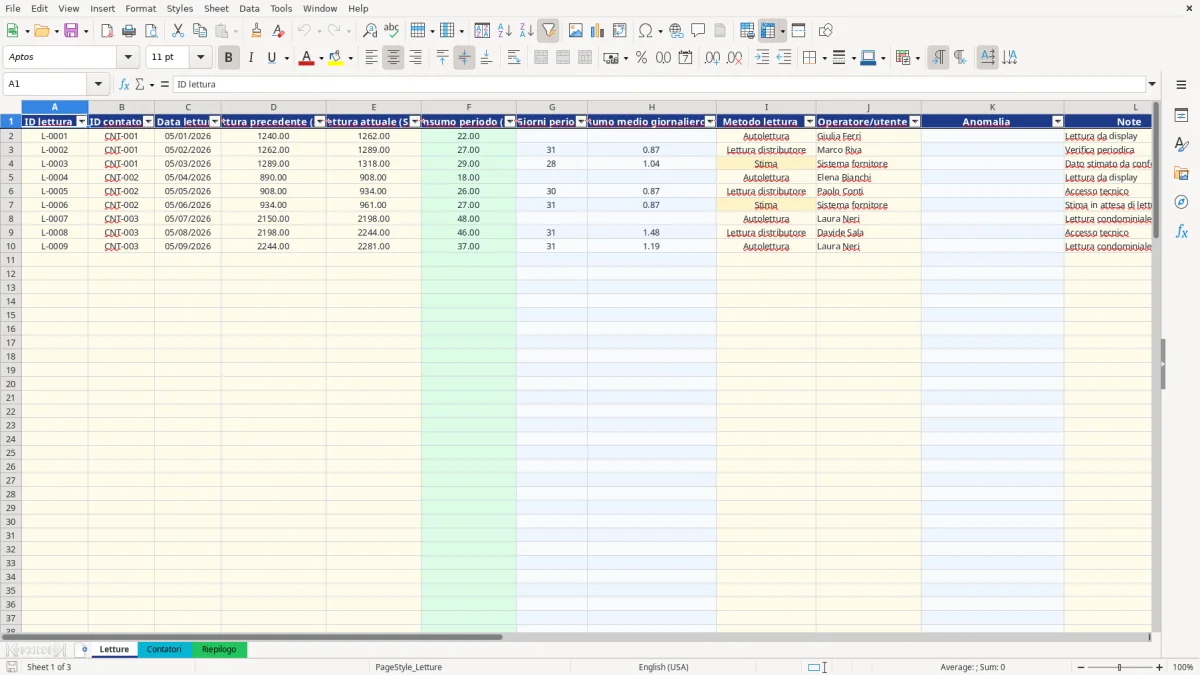Open the Anomalia column filter dropdown
The height and width of the screenshot is (675, 1200).
point(1058,122)
